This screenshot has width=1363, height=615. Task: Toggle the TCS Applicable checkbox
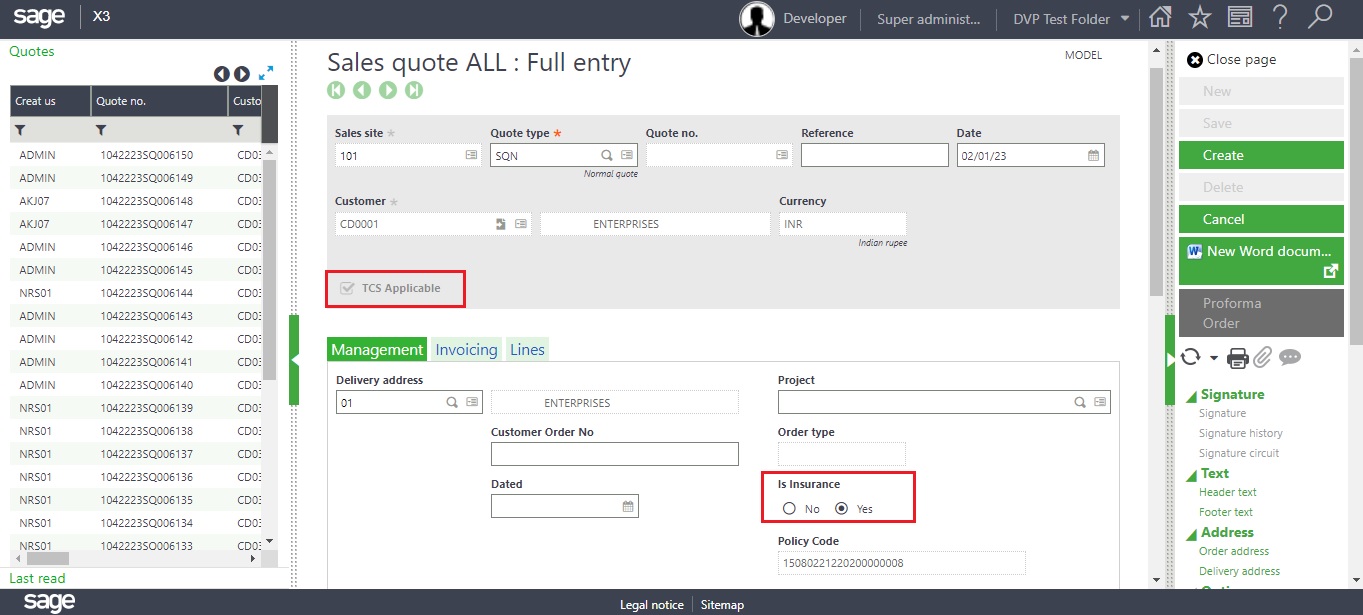(347, 288)
